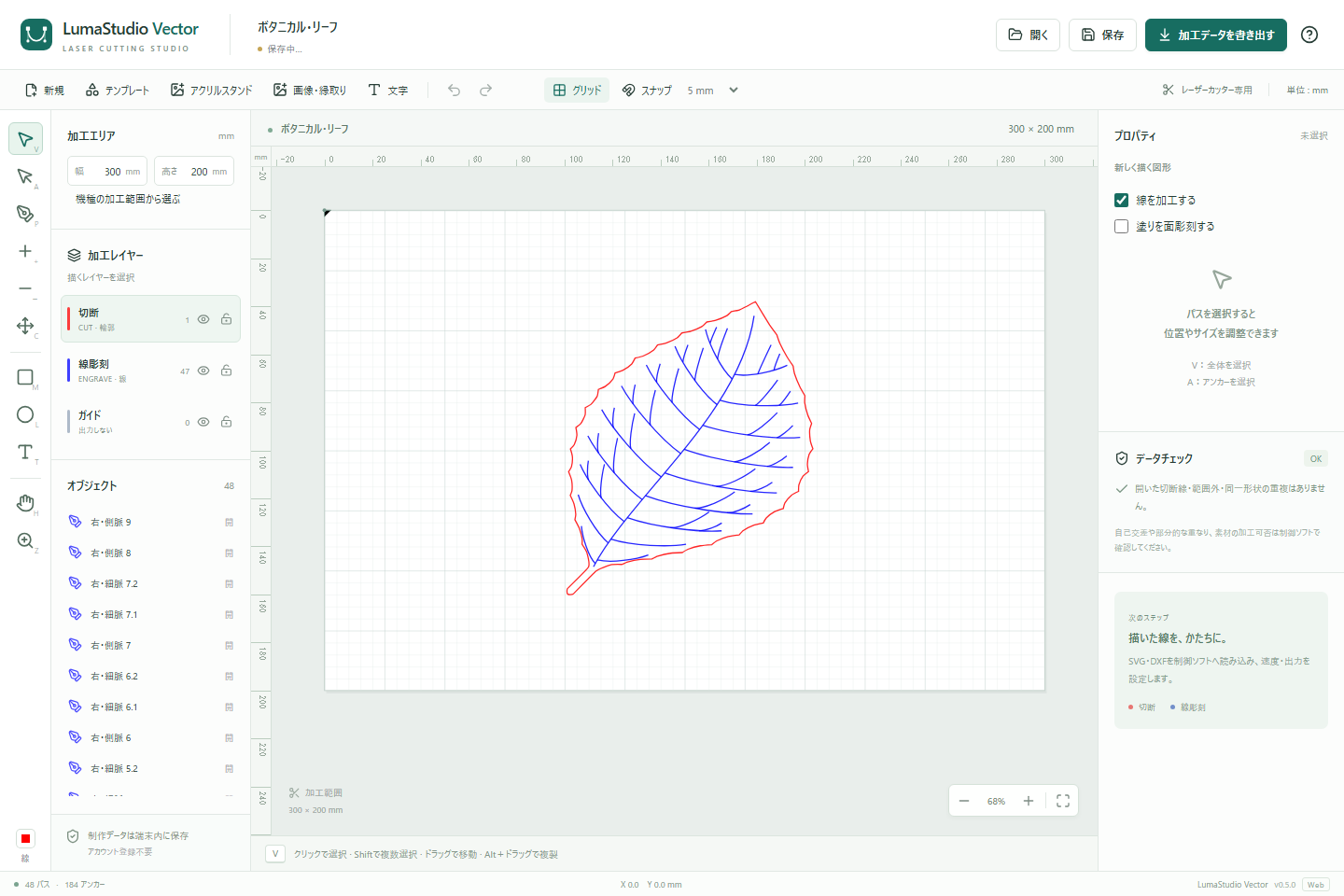Select the Ellipse shape tool
Screen dimensions: 1344x896
25,414
